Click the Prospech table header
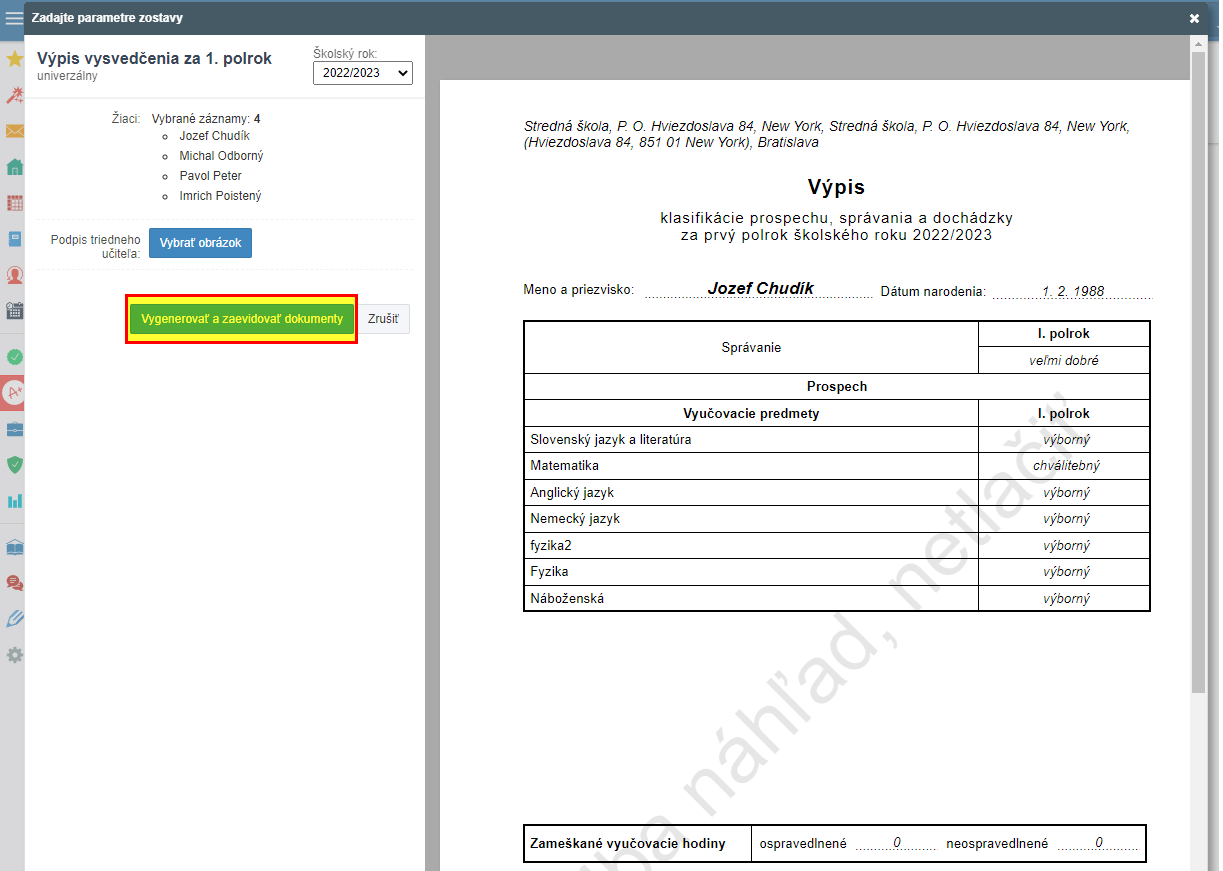The image size is (1223, 871). (x=837, y=386)
